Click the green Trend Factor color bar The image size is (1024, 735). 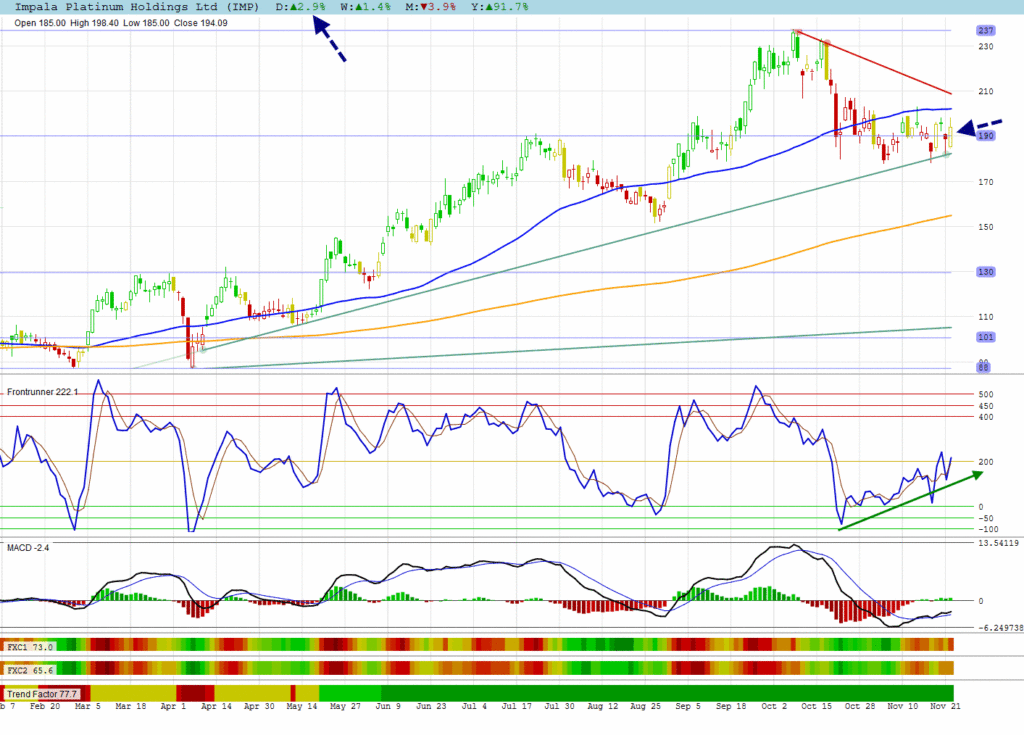tap(660, 692)
